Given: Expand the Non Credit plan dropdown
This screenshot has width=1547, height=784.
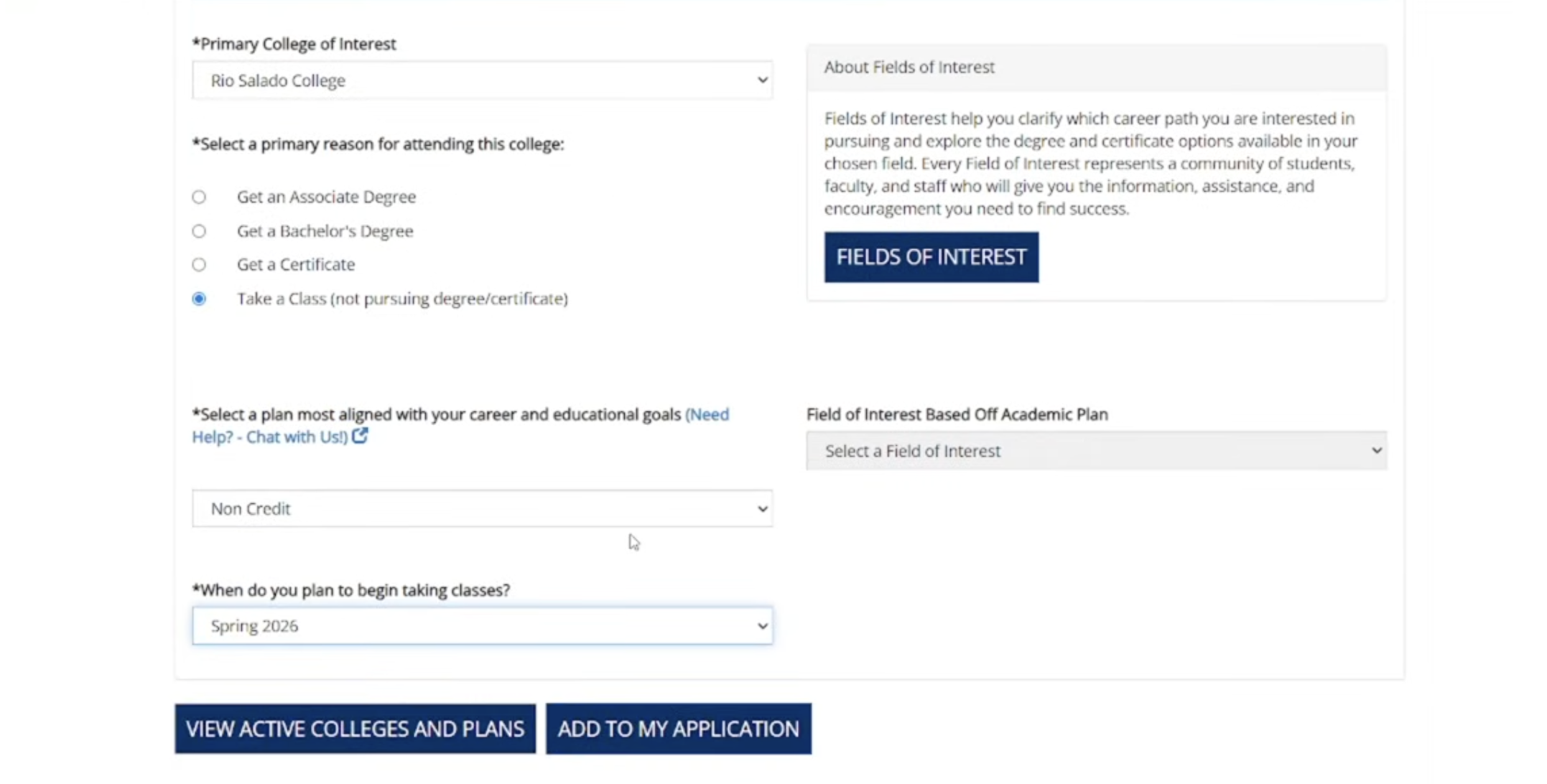Looking at the screenshot, I should coord(482,509).
